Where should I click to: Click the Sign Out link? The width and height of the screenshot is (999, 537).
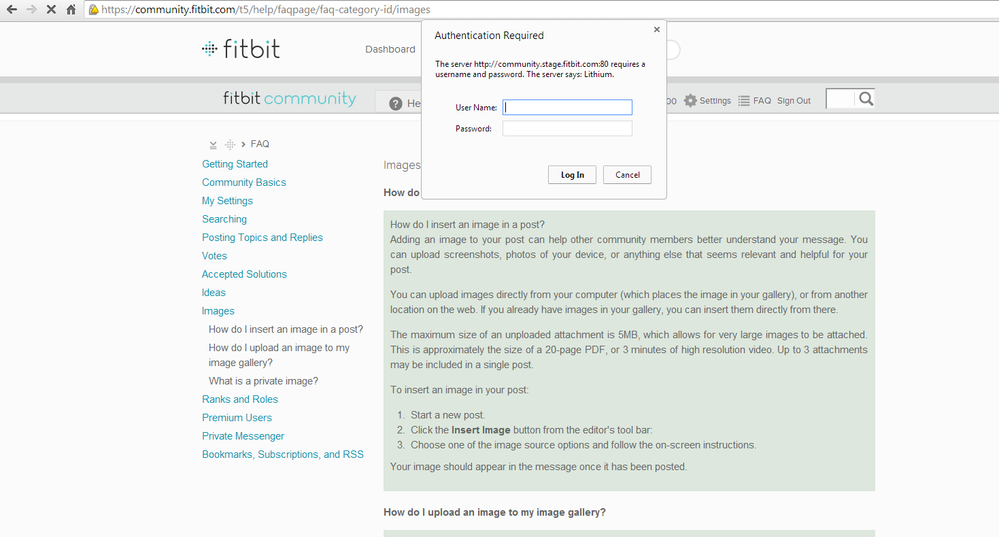[x=794, y=101]
